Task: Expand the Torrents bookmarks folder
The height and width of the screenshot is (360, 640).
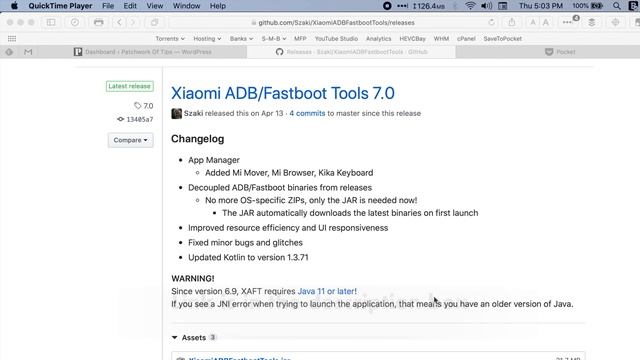Action: coord(170,39)
